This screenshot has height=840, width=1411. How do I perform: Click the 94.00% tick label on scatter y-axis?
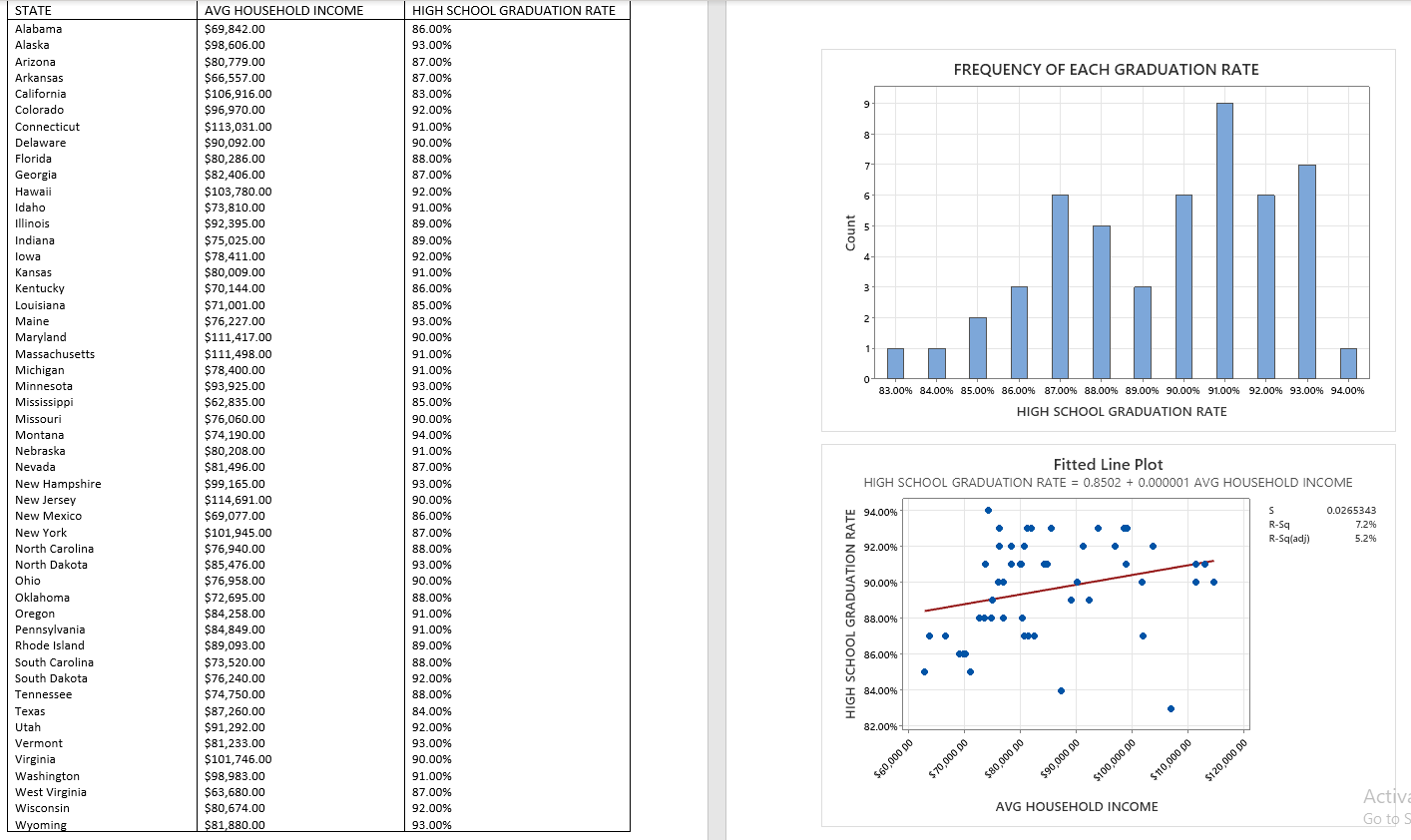[x=882, y=512]
